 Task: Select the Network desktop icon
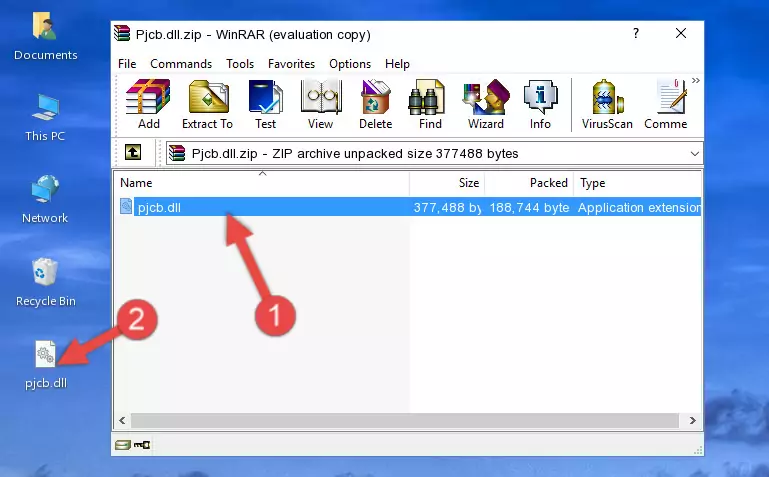click(x=45, y=199)
